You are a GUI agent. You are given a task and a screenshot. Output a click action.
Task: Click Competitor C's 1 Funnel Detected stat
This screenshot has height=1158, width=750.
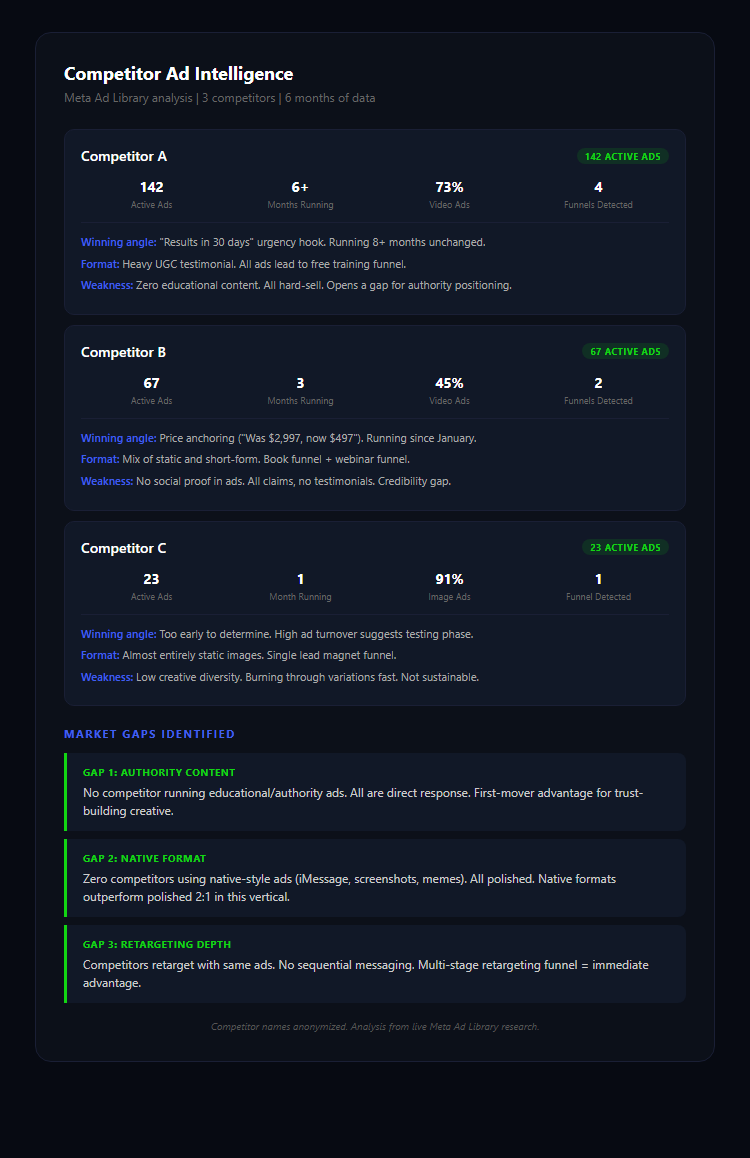pos(598,586)
